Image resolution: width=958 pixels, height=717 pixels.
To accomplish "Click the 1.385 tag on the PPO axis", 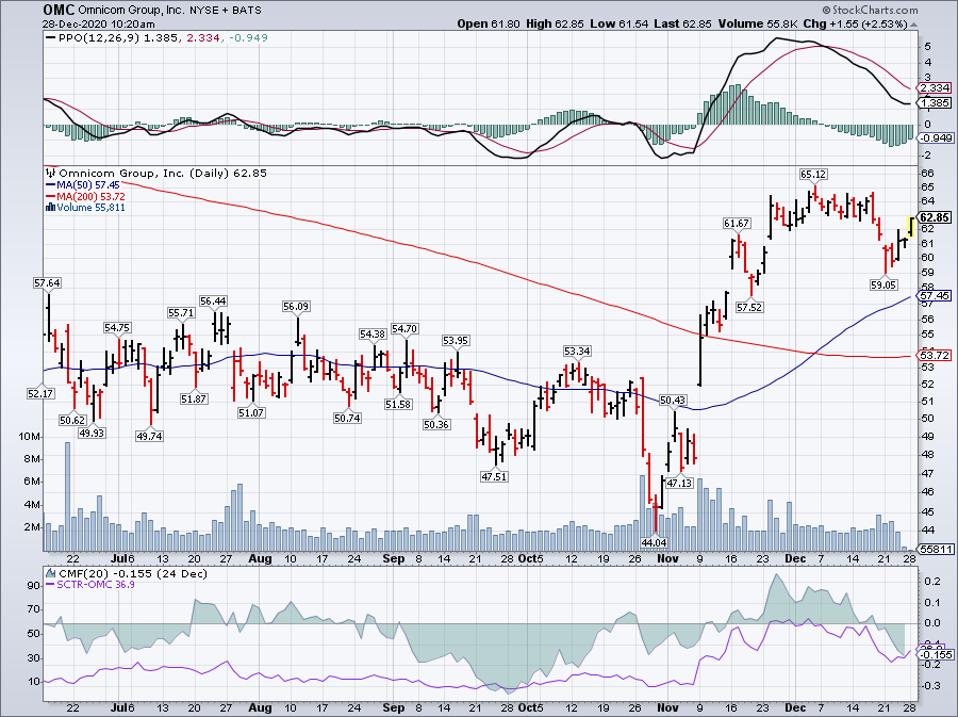I will click(x=934, y=103).
